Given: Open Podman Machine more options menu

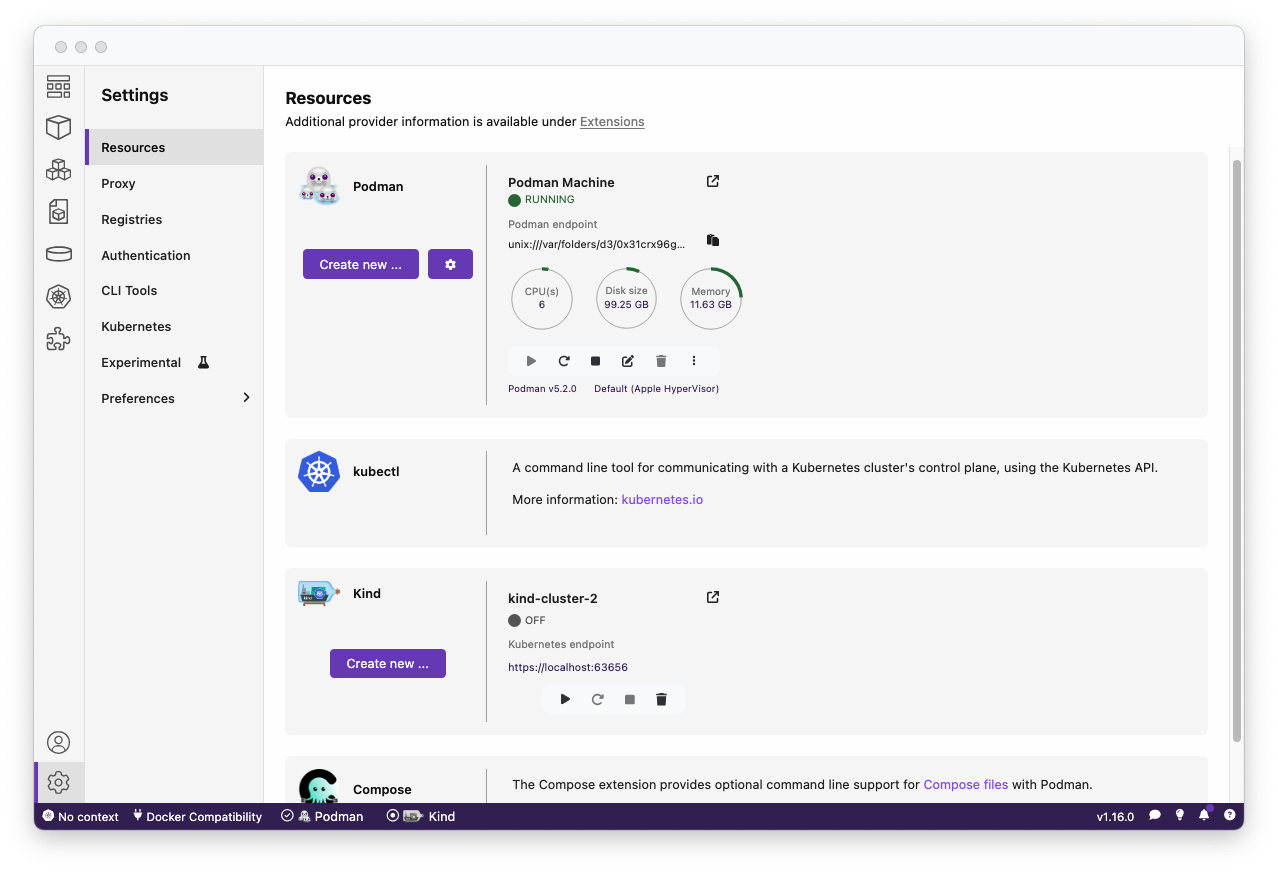Looking at the screenshot, I should (694, 361).
